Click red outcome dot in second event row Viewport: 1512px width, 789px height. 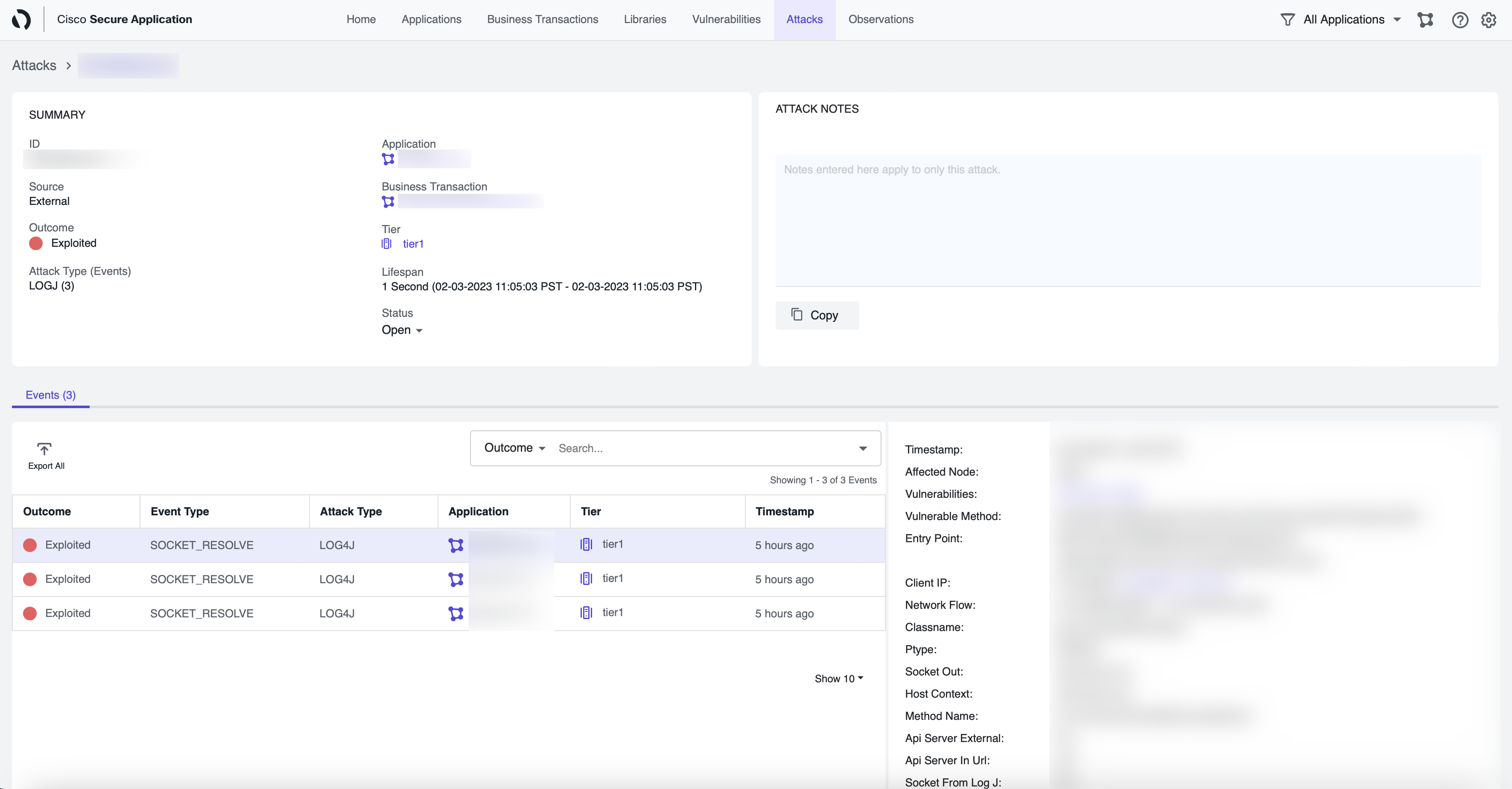coord(30,579)
